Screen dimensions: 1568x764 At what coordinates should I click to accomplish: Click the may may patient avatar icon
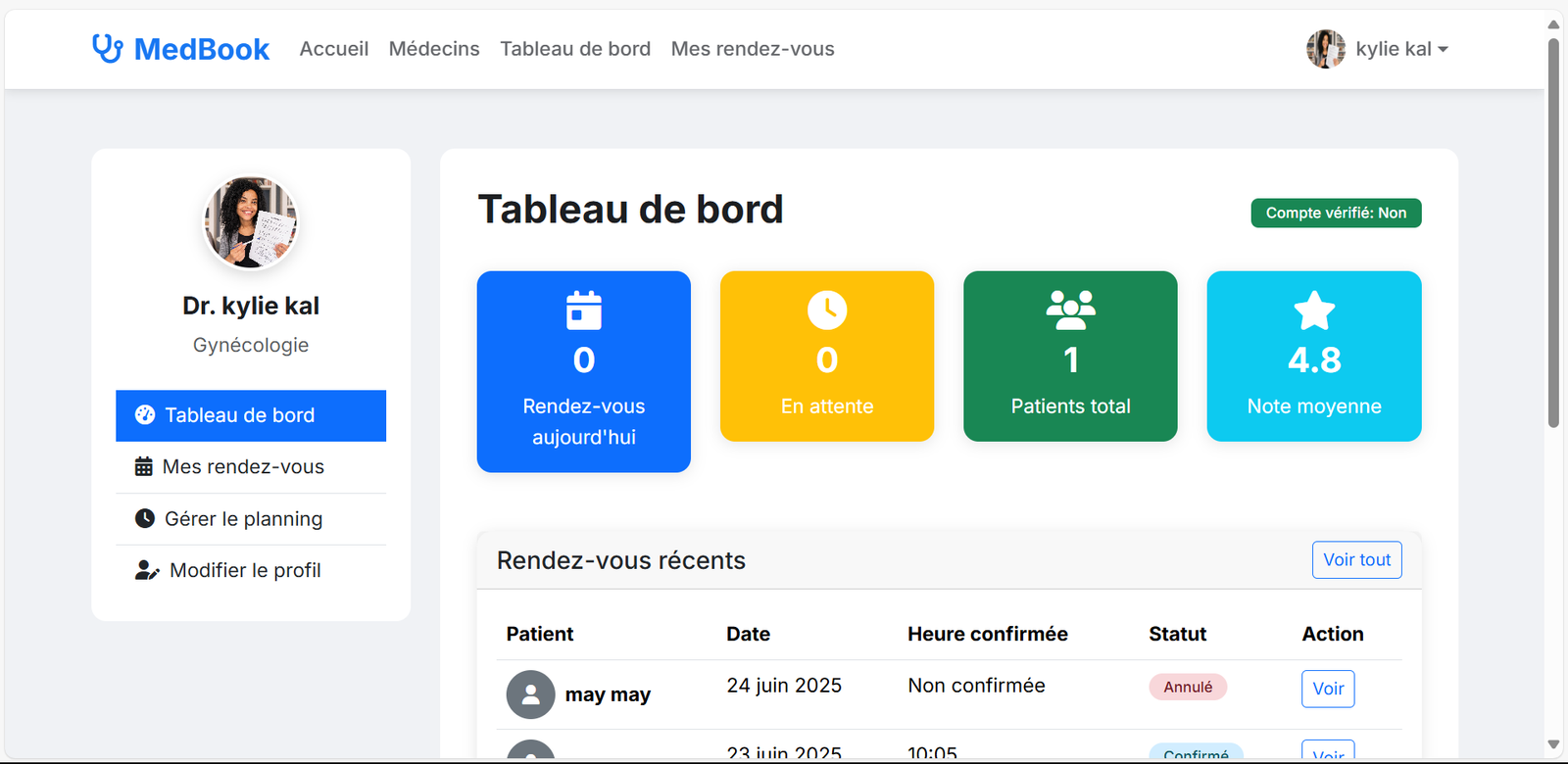530,694
